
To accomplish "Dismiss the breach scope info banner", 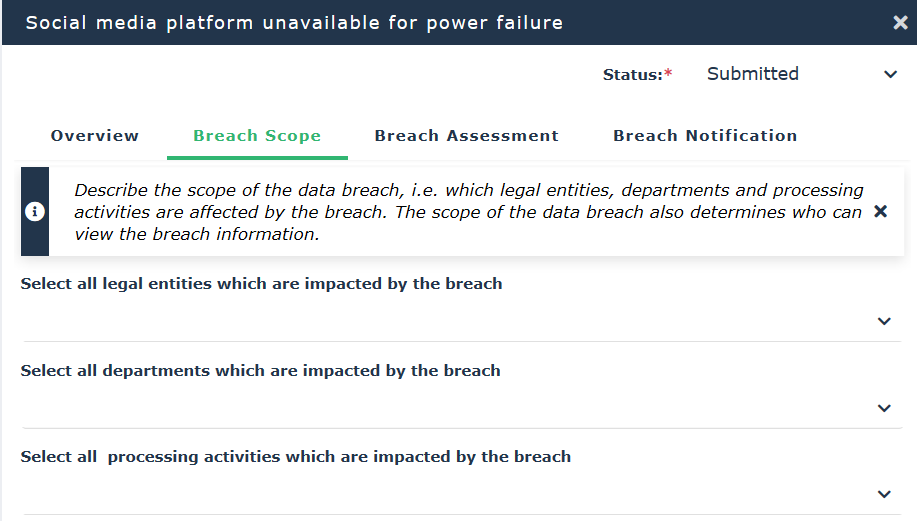I will (x=880, y=212).
